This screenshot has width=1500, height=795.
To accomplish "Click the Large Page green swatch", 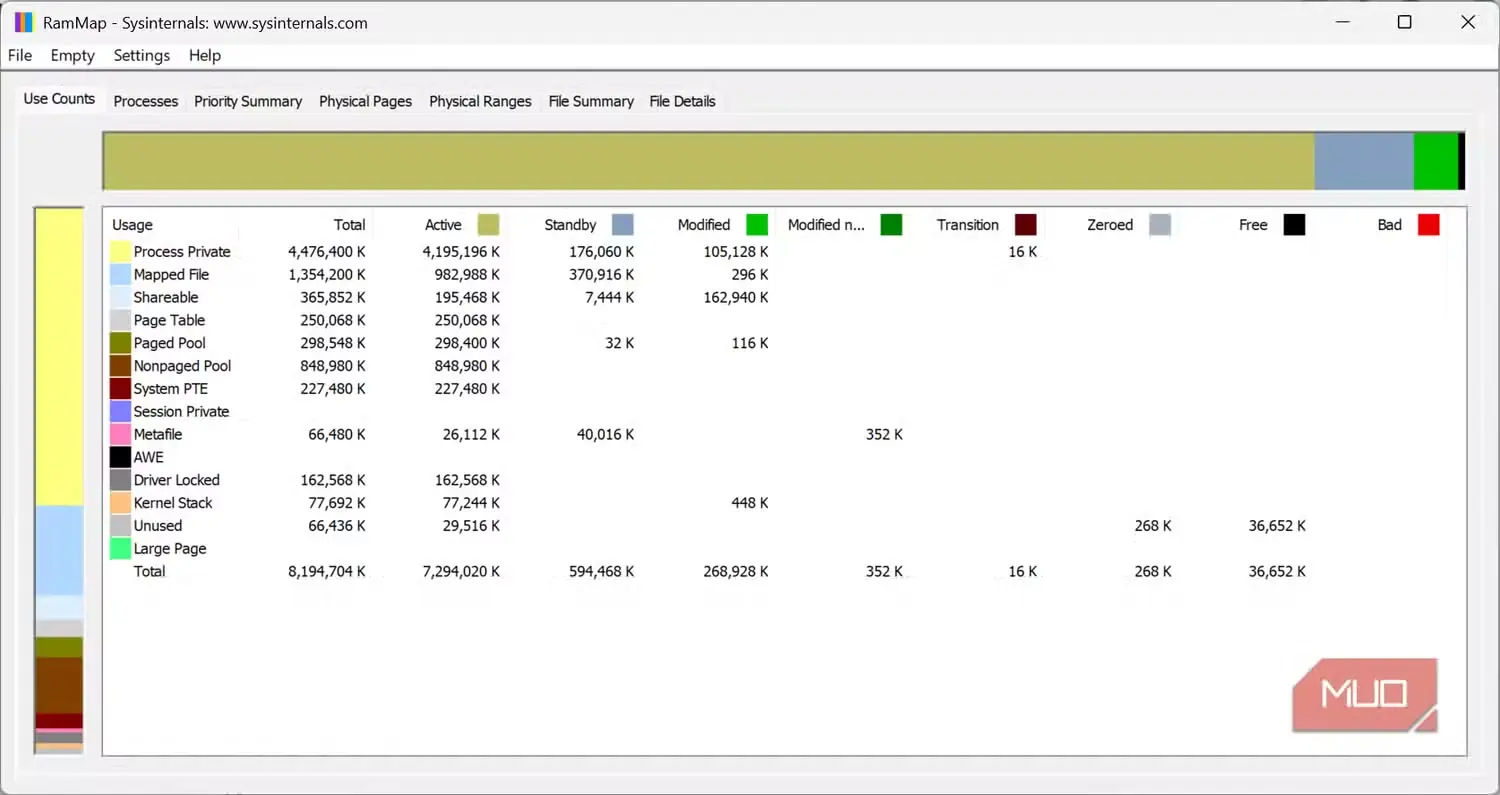I will point(120,549).
